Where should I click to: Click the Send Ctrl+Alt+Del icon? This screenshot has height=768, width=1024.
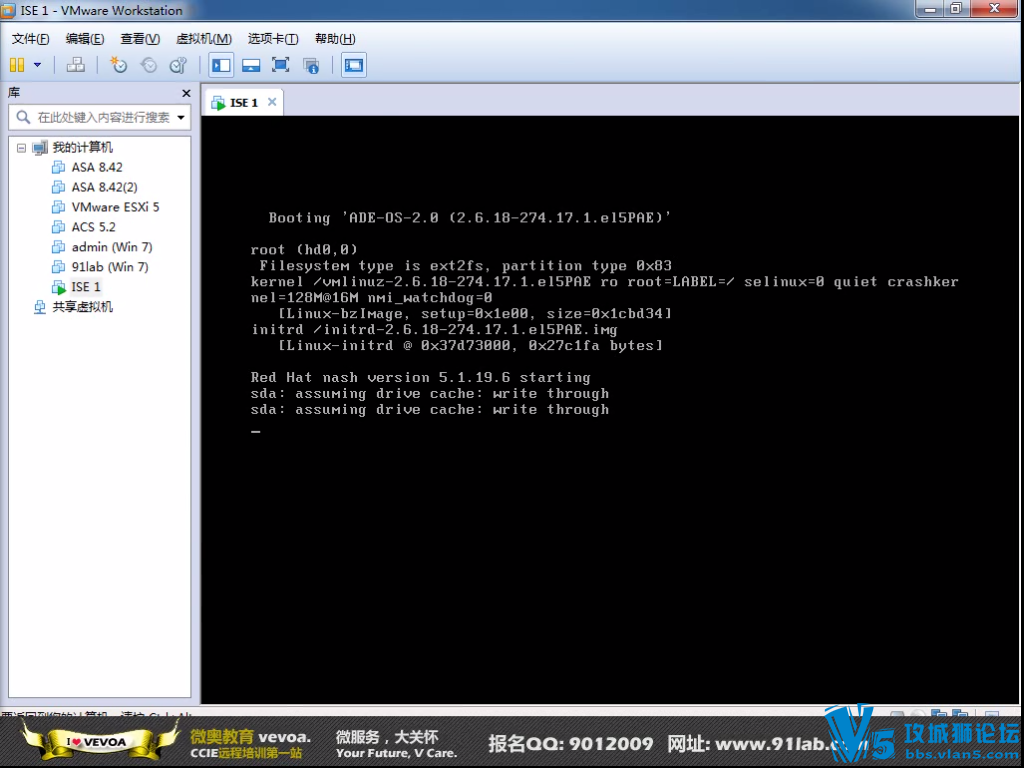[x=75, y=65]
